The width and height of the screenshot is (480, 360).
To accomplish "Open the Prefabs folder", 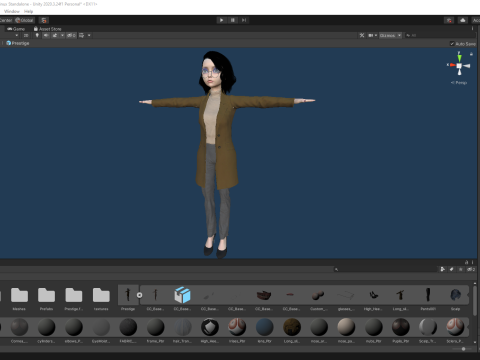I will (46, 298).
